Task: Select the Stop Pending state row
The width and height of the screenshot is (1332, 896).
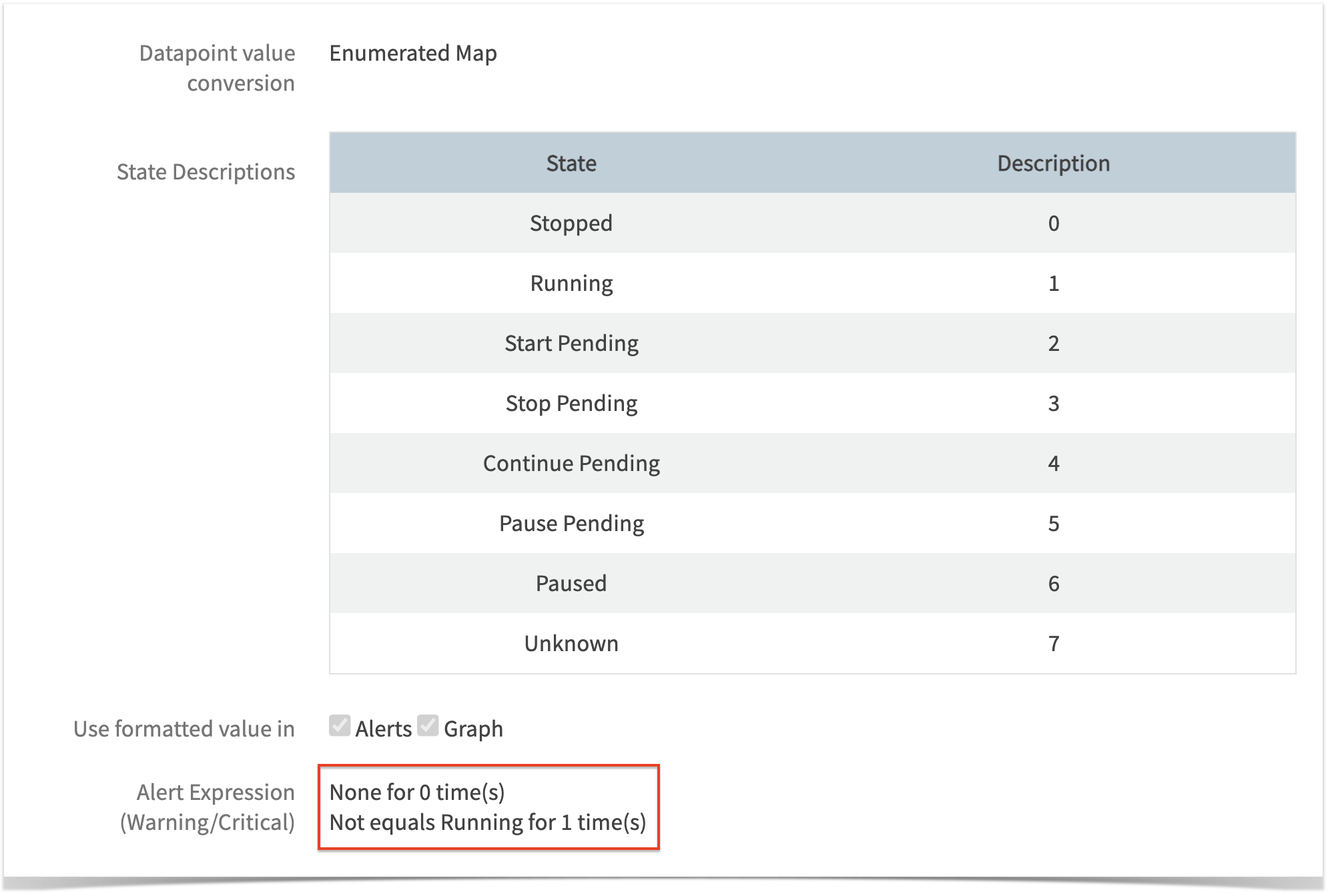Action: (x=571, y=403)
